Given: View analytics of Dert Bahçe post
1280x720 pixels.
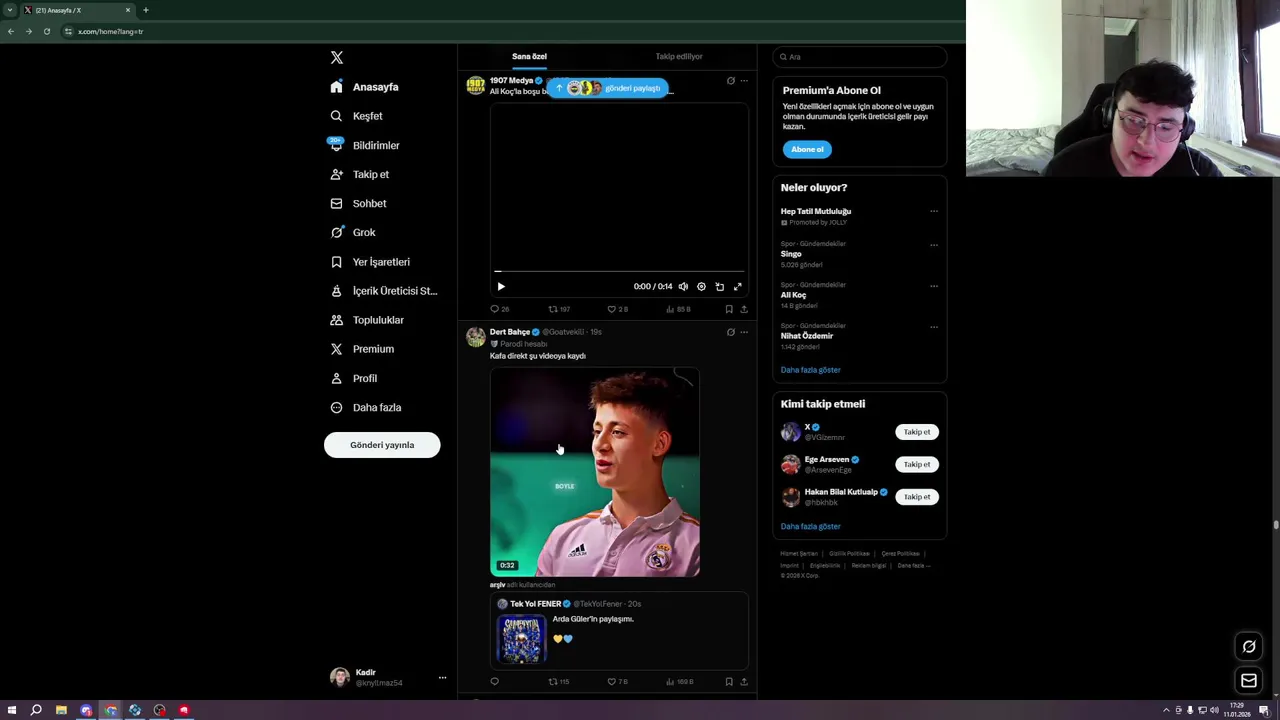Looking at the screenshot, I should (679, 682).
